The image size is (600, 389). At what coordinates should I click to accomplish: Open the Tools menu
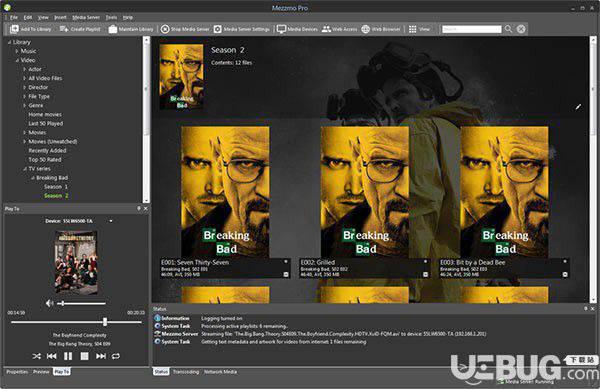tap(111, 17)
